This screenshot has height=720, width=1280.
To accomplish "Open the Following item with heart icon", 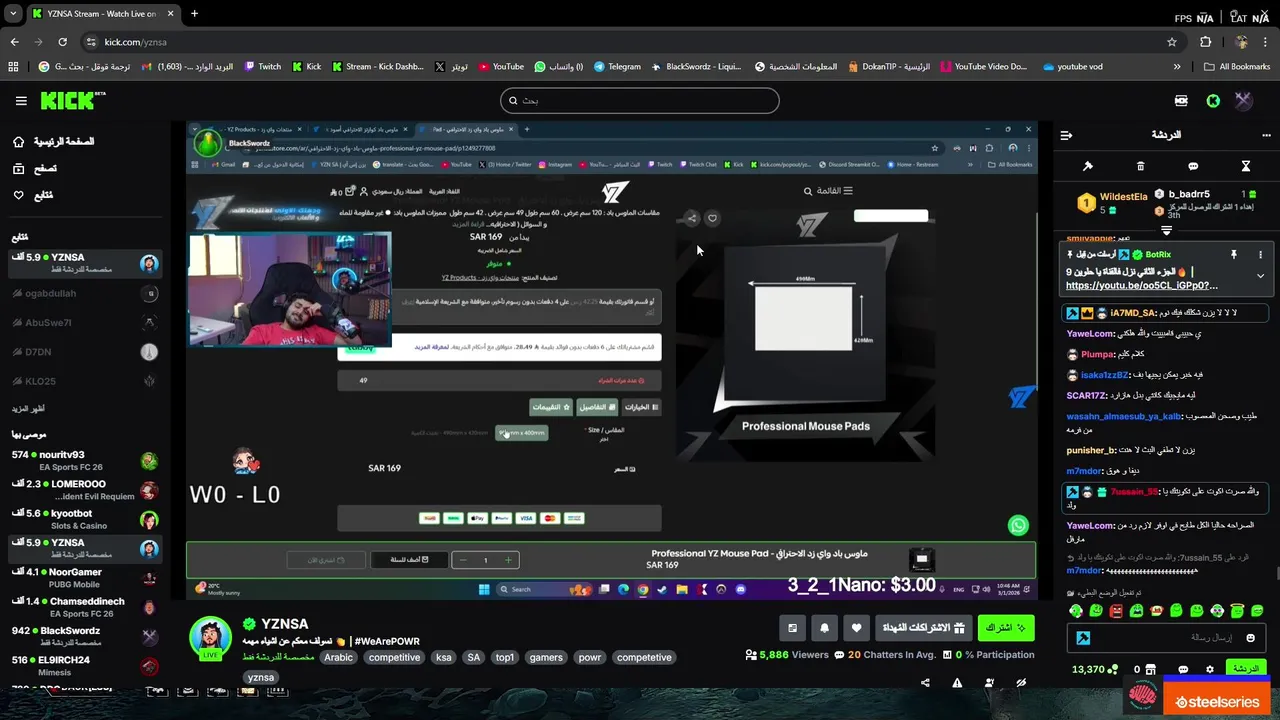I will coord(34,195).
